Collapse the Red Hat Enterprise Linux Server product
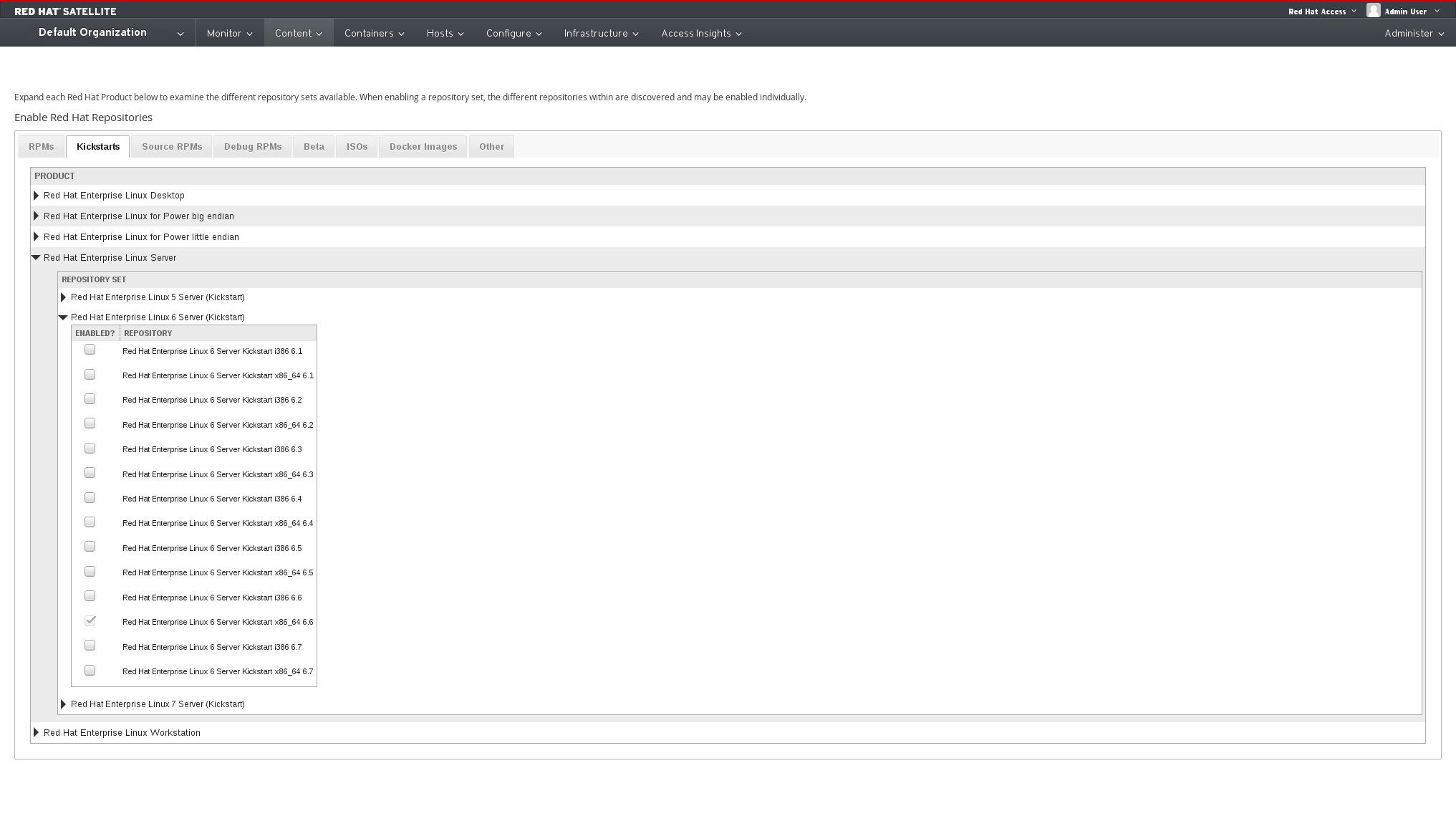1456x839 pixels. (36, 258)
